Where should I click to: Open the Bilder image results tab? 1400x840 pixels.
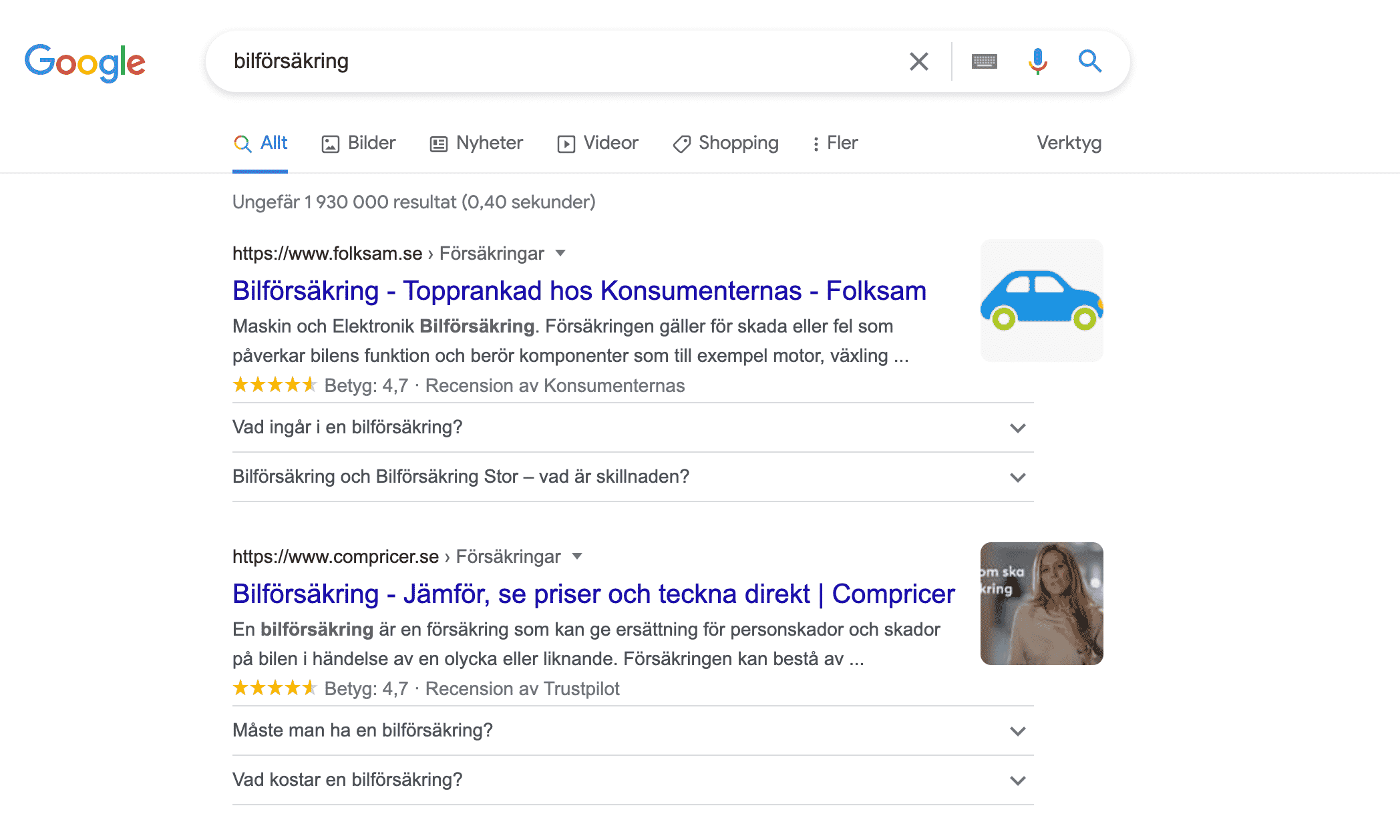tap(359, 143)
